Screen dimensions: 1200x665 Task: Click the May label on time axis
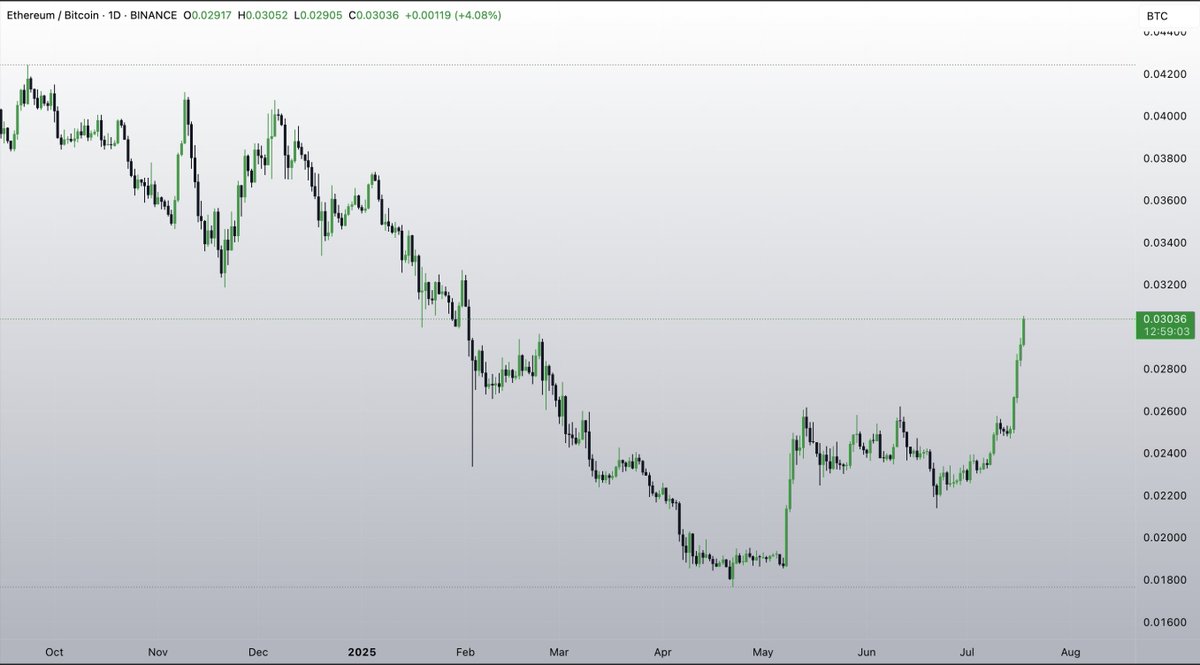(x=765, y=652)
